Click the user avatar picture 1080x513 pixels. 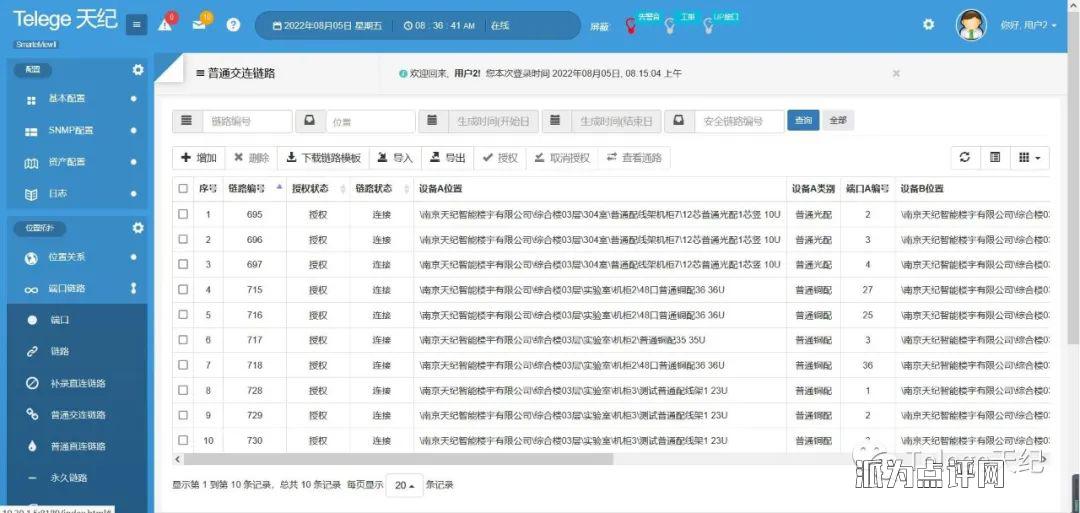click(971, 25)
